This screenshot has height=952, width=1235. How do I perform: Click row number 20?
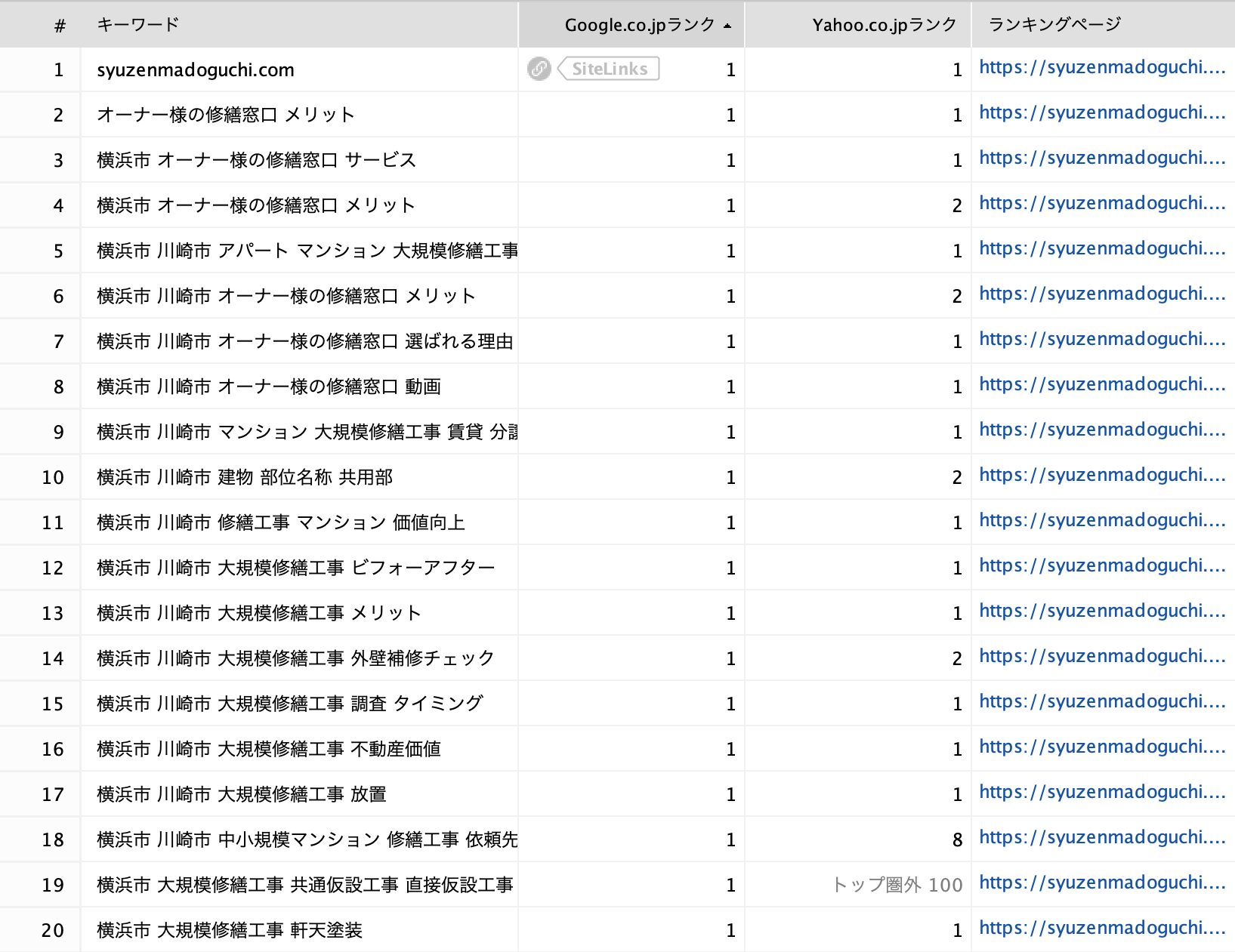53,930
